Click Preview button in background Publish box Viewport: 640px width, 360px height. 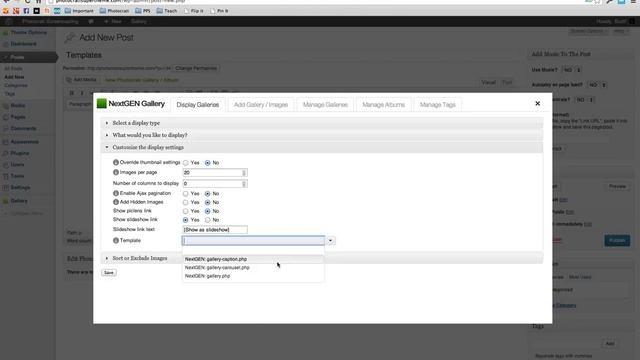(x=617, y=187)
